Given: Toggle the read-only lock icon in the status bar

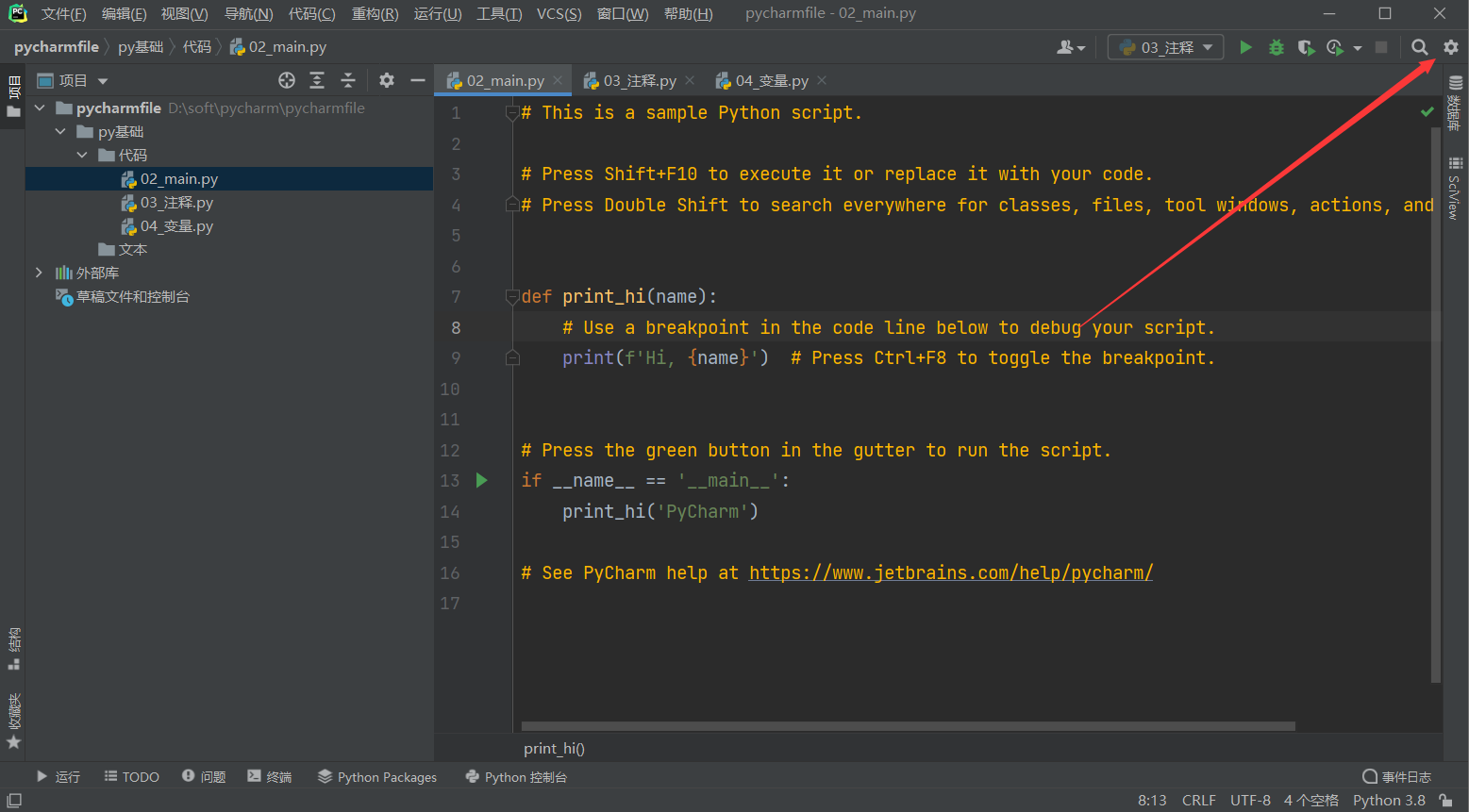Looking at the screenshot, I should coord(1445,801).
